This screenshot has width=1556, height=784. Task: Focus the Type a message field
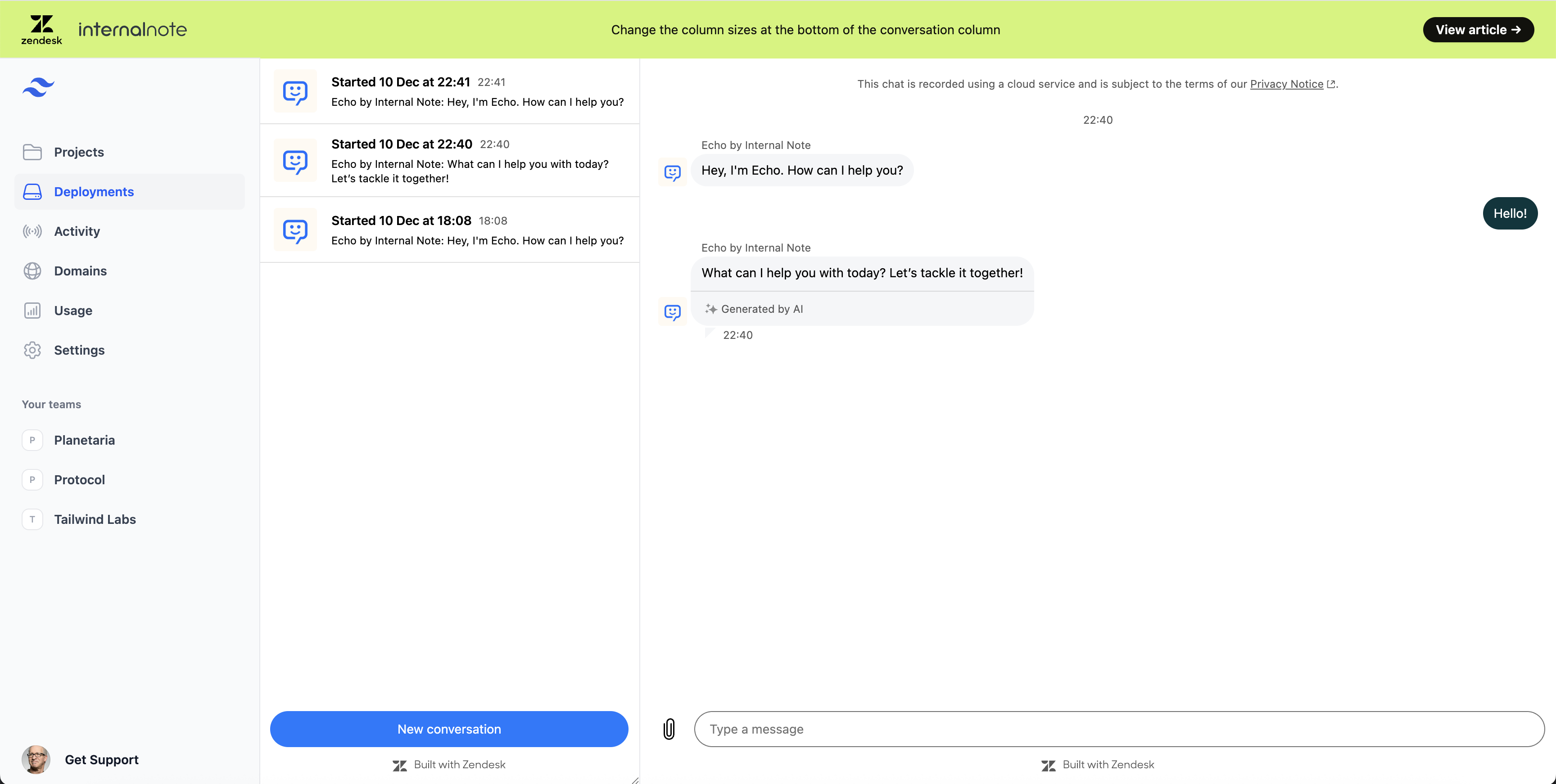(1119, 729)
